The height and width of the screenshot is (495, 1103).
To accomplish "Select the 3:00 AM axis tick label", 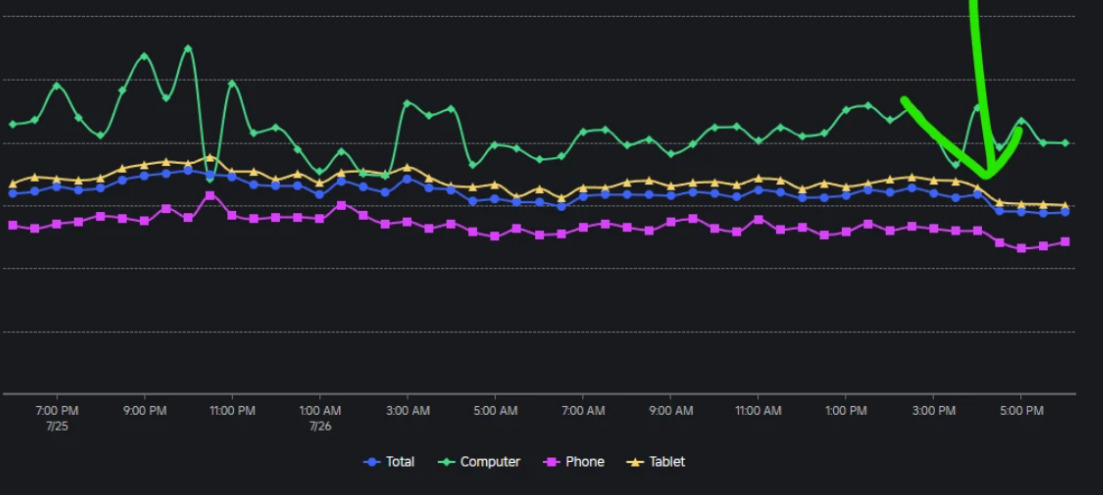I will coord(408,410).
